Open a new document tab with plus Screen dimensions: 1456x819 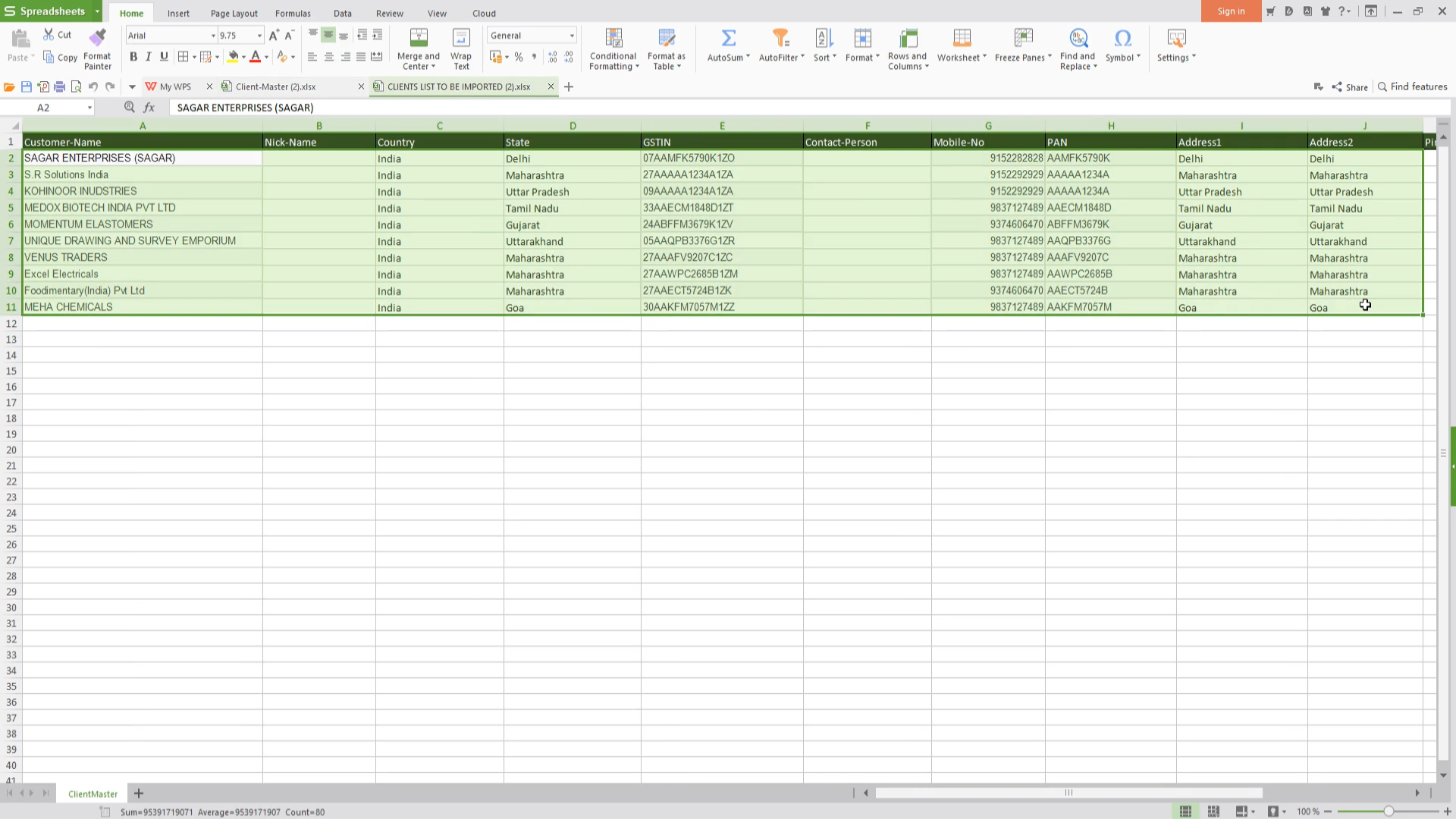[x=569, y=86]
